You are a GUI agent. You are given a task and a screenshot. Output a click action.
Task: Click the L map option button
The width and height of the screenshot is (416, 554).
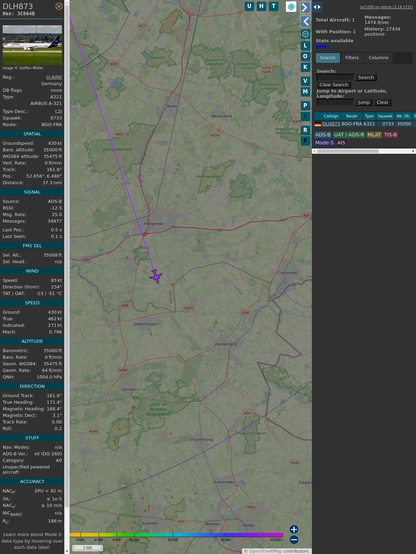coord(305,46)
